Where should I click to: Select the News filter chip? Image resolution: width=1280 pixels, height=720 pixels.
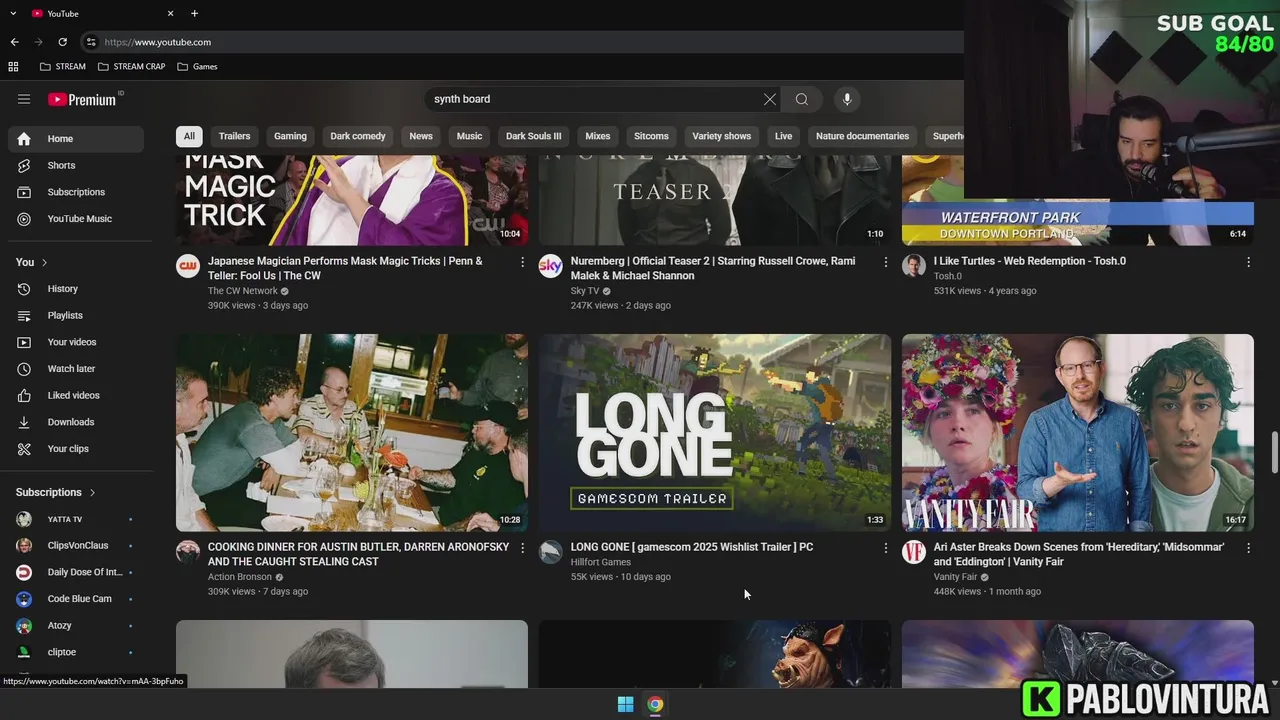pos(421,136)
